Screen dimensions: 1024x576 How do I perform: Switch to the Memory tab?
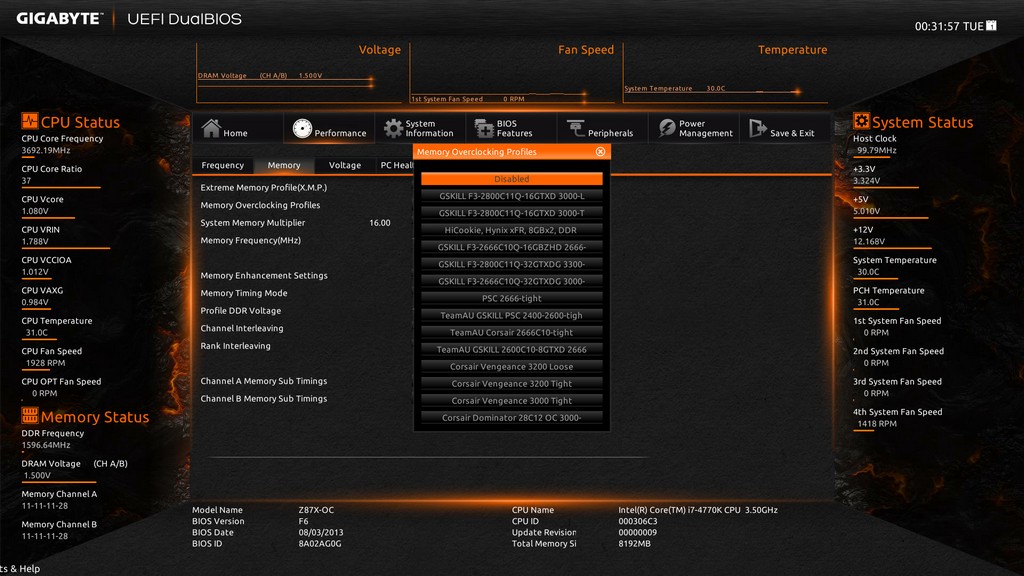283,165
